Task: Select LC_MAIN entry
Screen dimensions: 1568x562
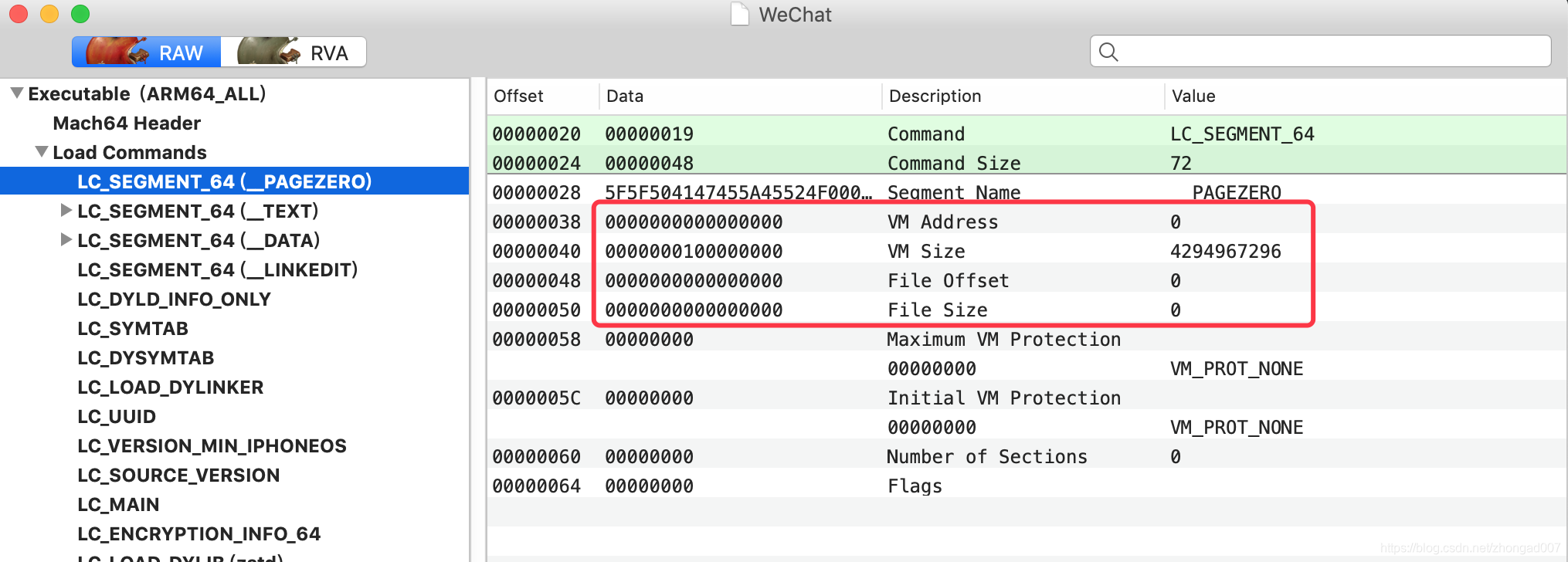Action: coord(118,504)
